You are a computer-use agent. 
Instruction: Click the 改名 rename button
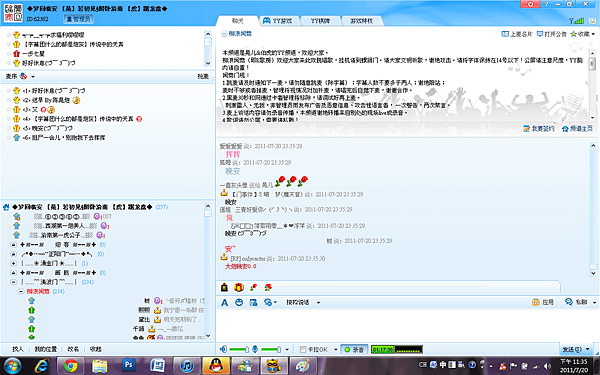(73, 349)
